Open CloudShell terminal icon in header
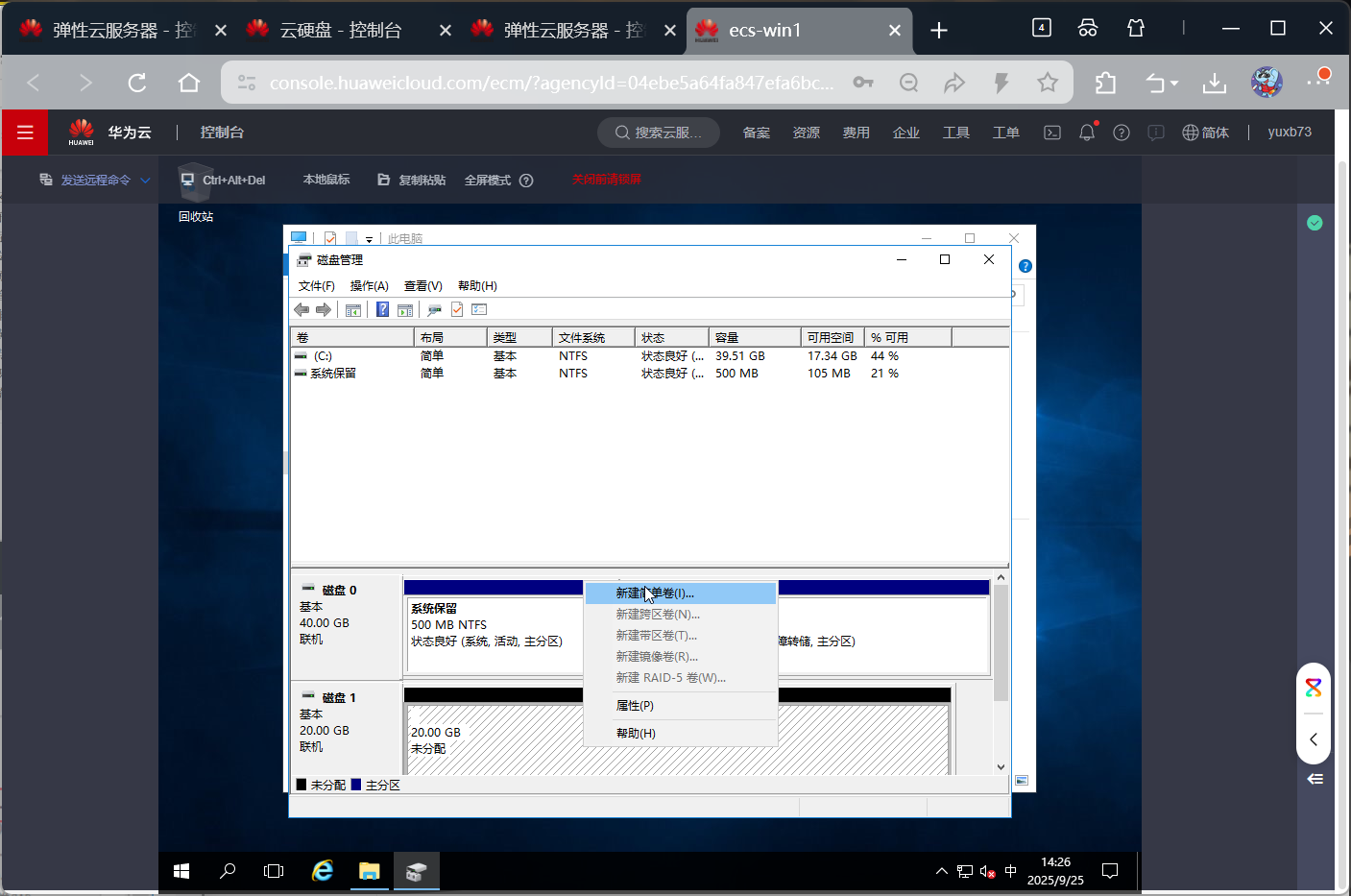Image resolution: width=1351 pixels, height=896 pixels. pos(1052,133)
